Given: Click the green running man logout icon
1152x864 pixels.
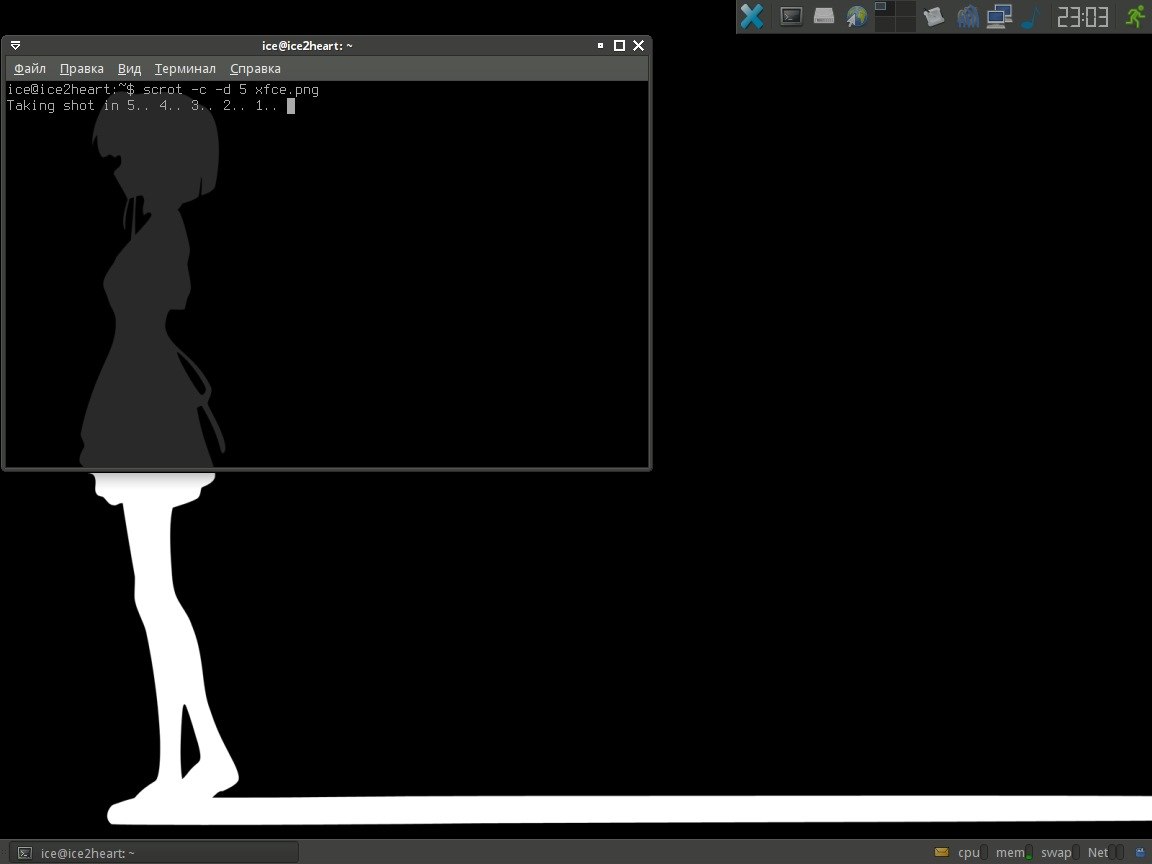Looking at the screenshot, I should point(1136,16).
